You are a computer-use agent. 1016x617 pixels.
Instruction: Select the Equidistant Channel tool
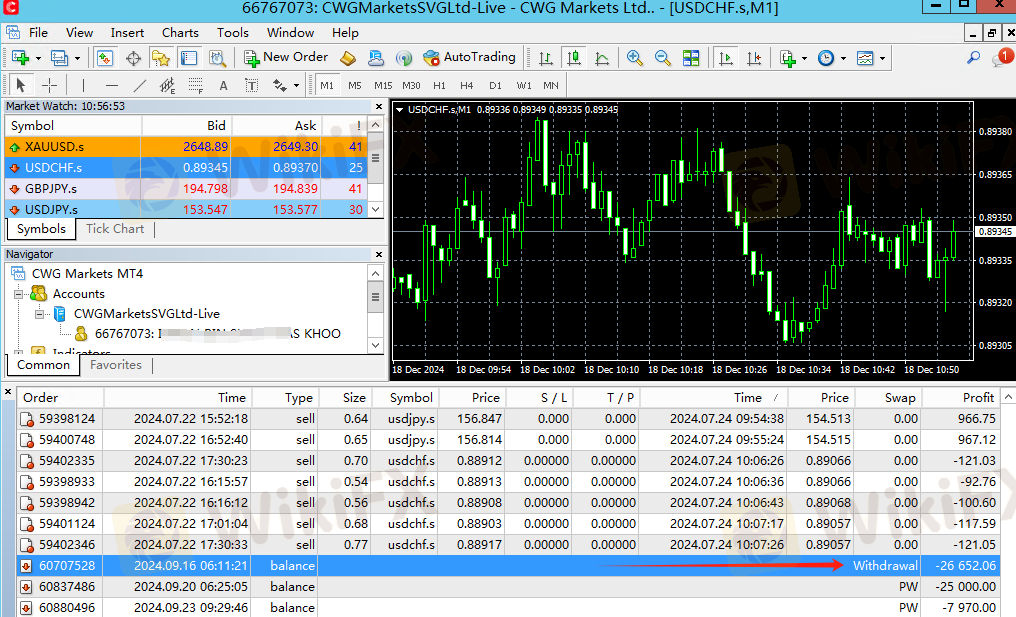(x=167, y=85)
